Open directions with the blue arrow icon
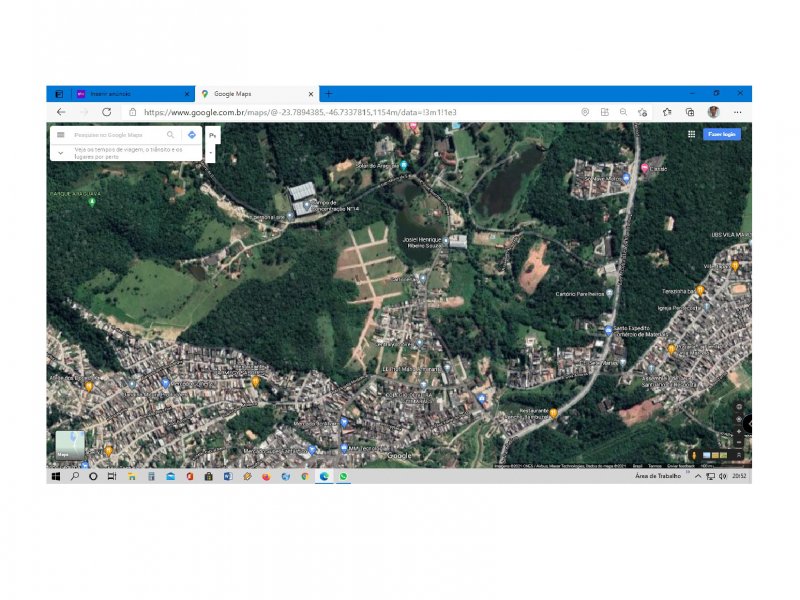 tap(192, 135)
